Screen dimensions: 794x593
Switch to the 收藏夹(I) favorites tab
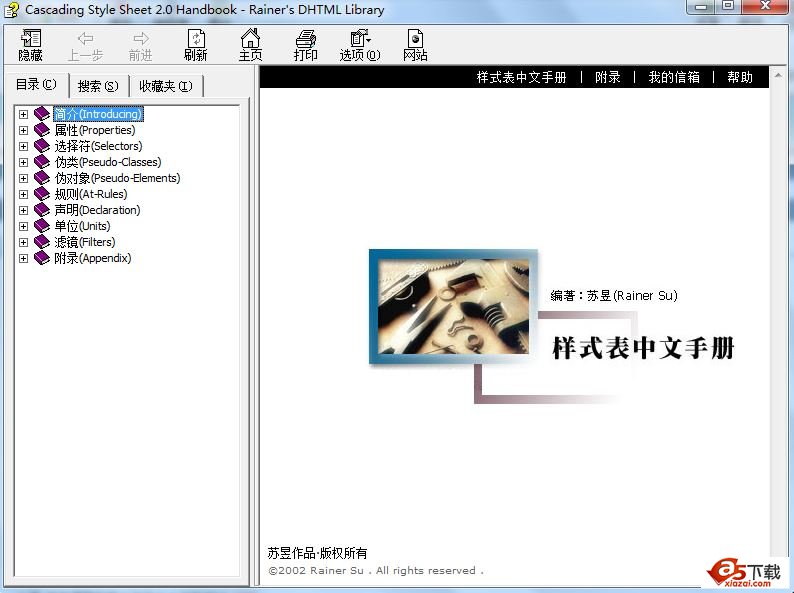point(166,87)
